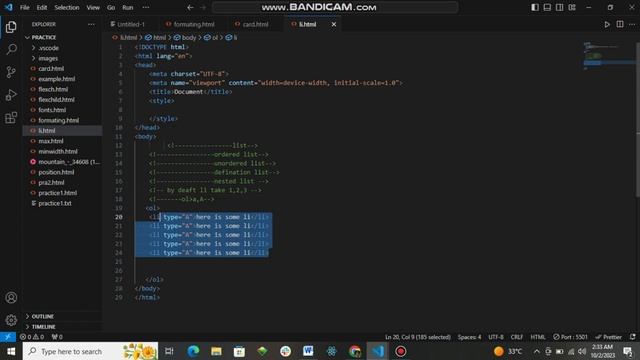Open Customize Layout icon

click(572, 7)
